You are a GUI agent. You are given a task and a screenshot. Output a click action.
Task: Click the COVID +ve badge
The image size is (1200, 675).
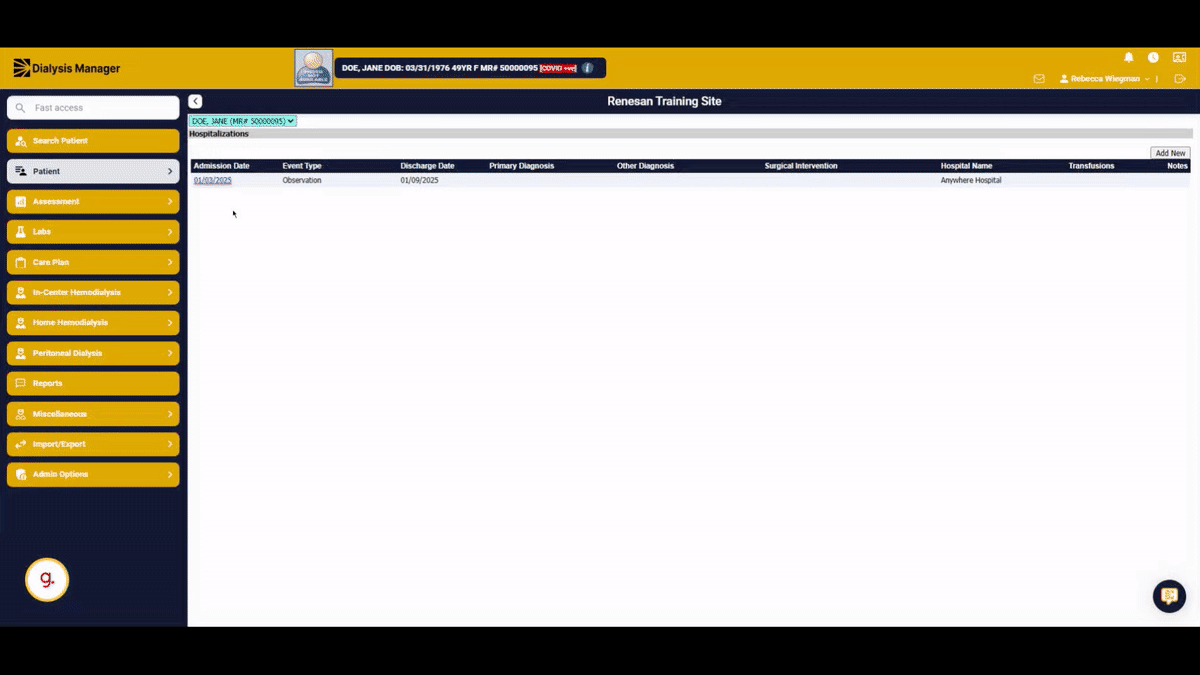(558, 68)
